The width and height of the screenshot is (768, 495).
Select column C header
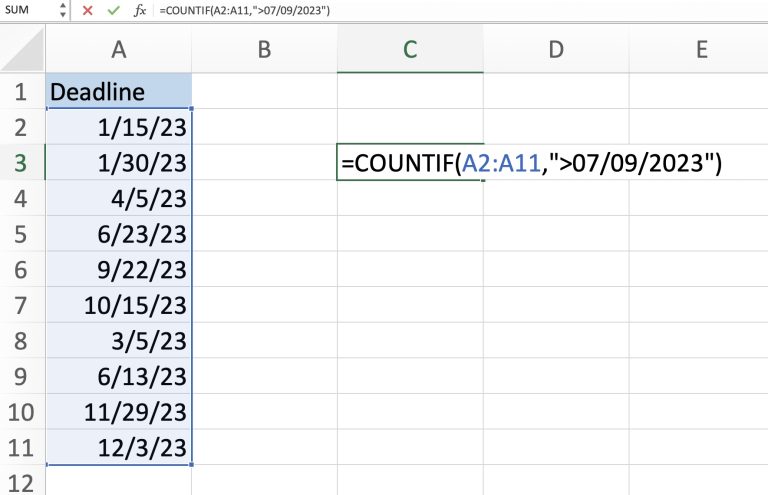click(x=410, y=49)
